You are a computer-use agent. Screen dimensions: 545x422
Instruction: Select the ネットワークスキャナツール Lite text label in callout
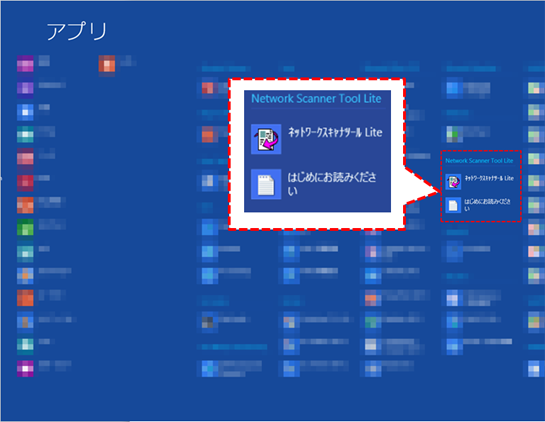[335, 132]
